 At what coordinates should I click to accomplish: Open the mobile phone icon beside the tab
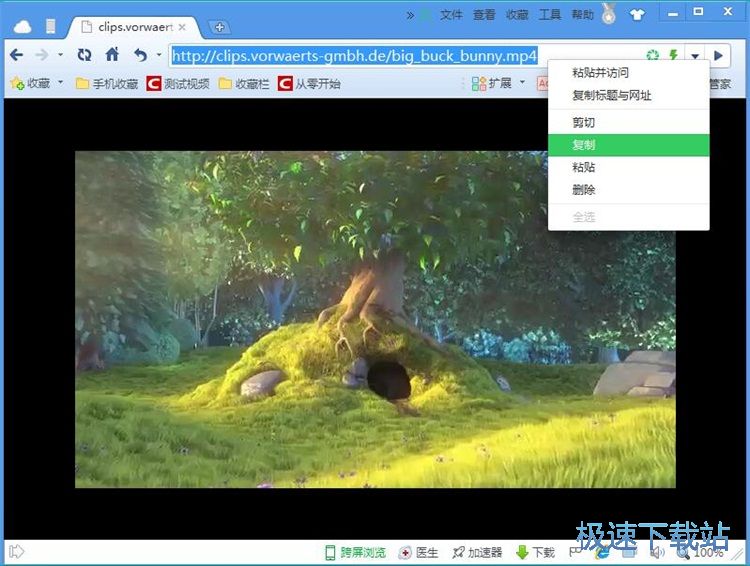[x=50, y=26]
